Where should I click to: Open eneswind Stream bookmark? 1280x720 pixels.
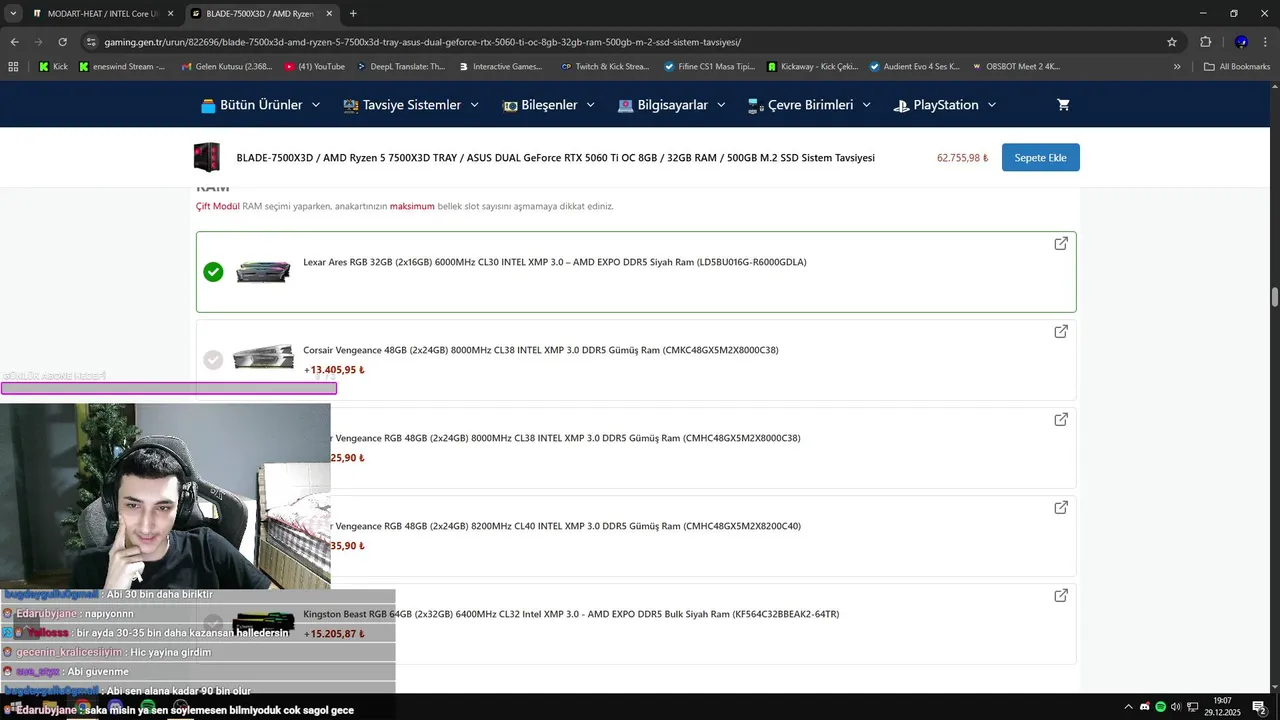click(121, 67)
